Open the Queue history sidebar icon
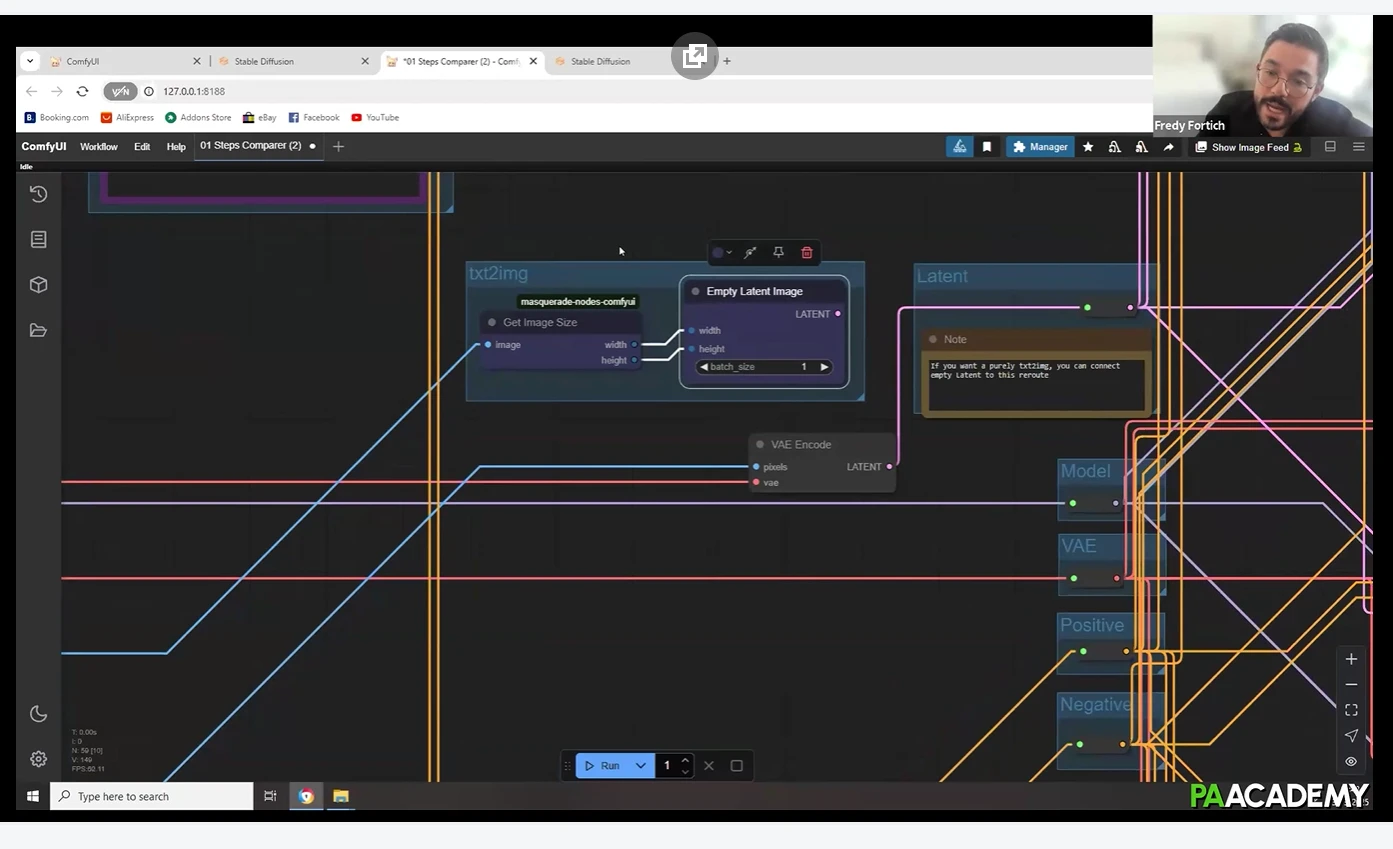 click(38, 194)
